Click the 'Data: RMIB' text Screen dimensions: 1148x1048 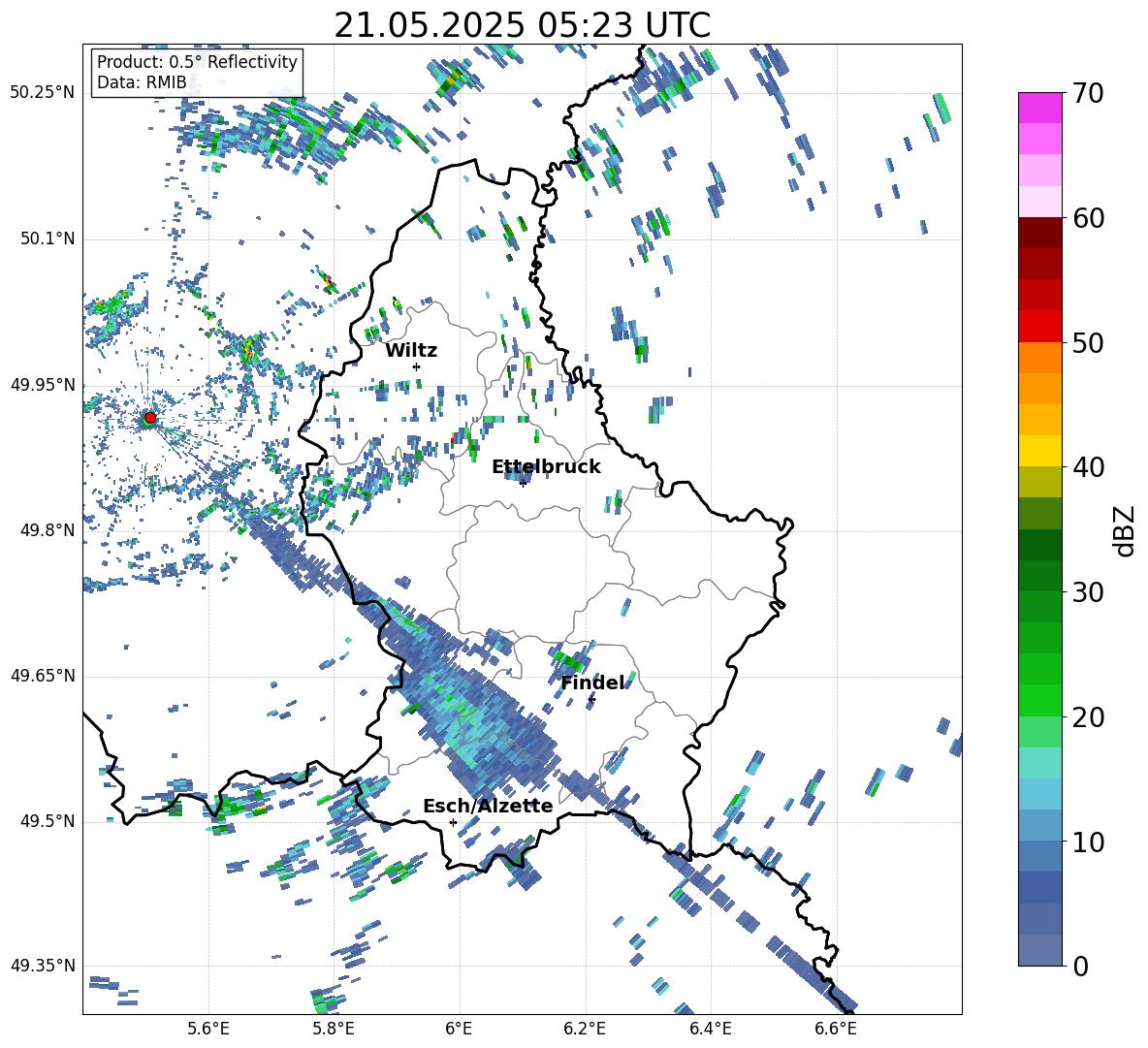(142, 82)
